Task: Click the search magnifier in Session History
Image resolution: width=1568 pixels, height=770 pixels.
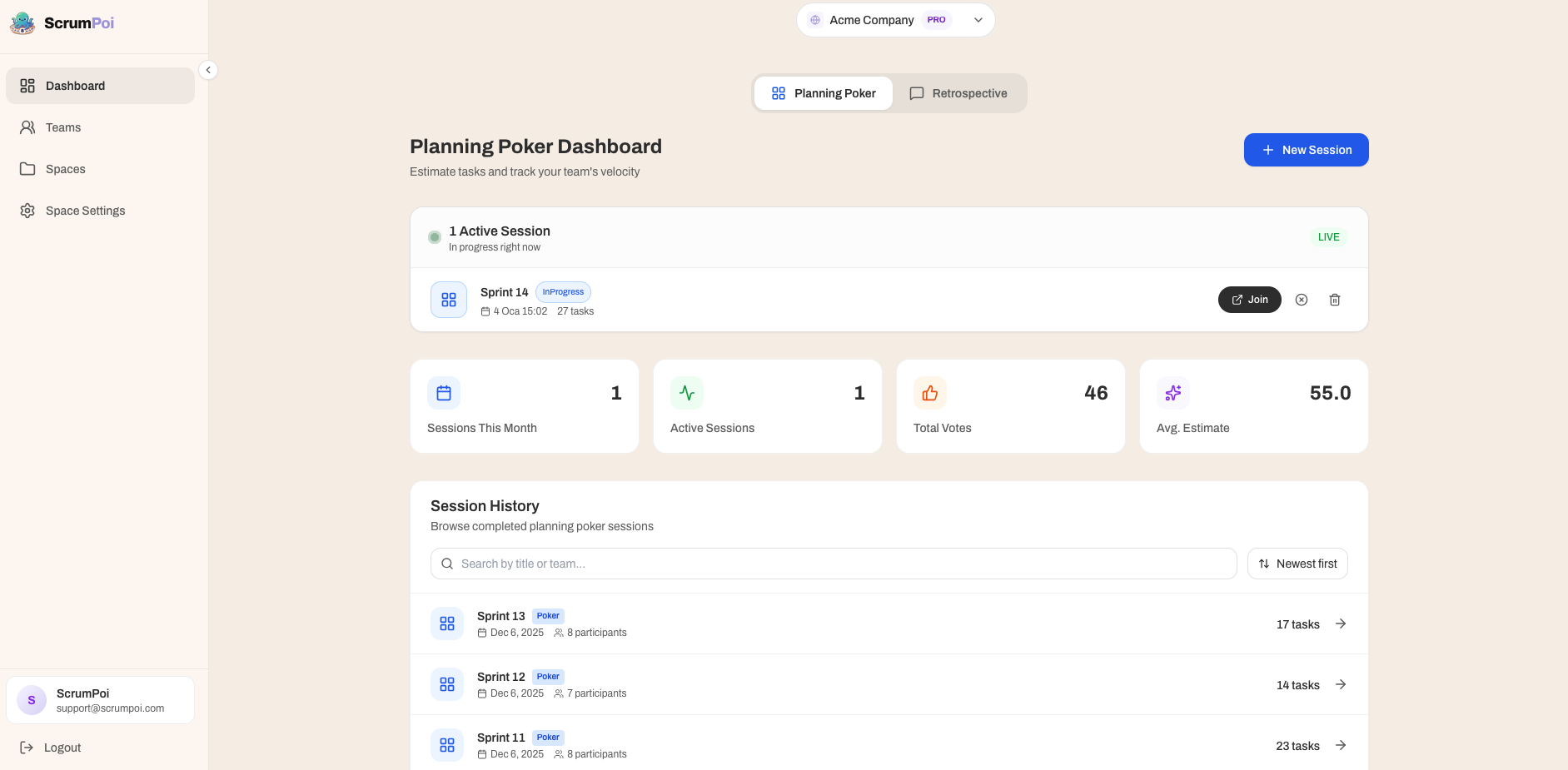Action: [x=447, y=564]
